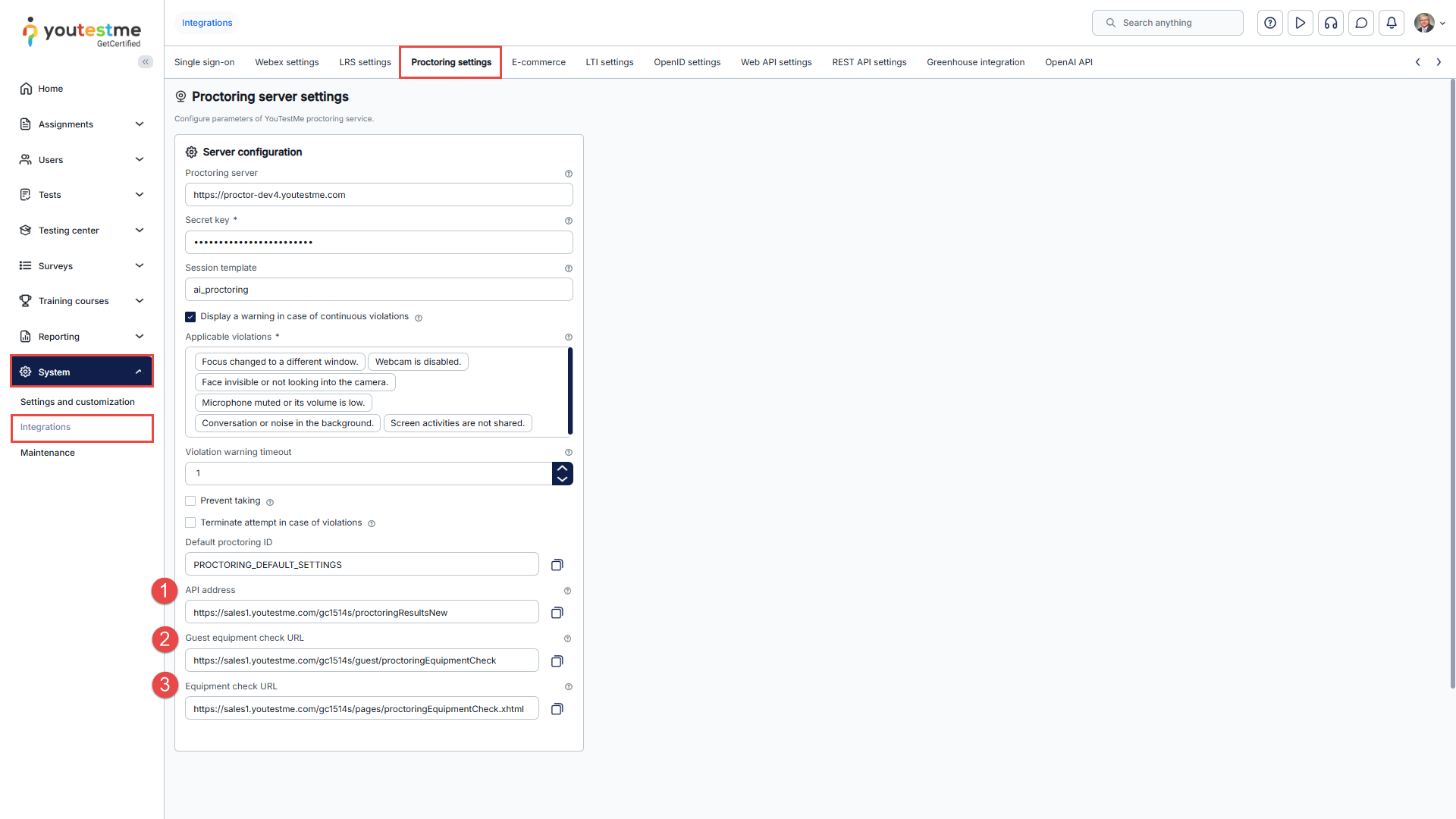This screenshot has height=819, width=1456.
Task: Enable the Prevent taking checkbox
Action: (x=190, y=501)
